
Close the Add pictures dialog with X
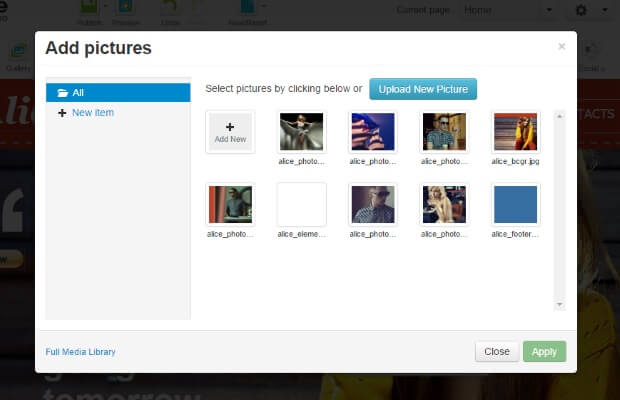click(561, 47)
